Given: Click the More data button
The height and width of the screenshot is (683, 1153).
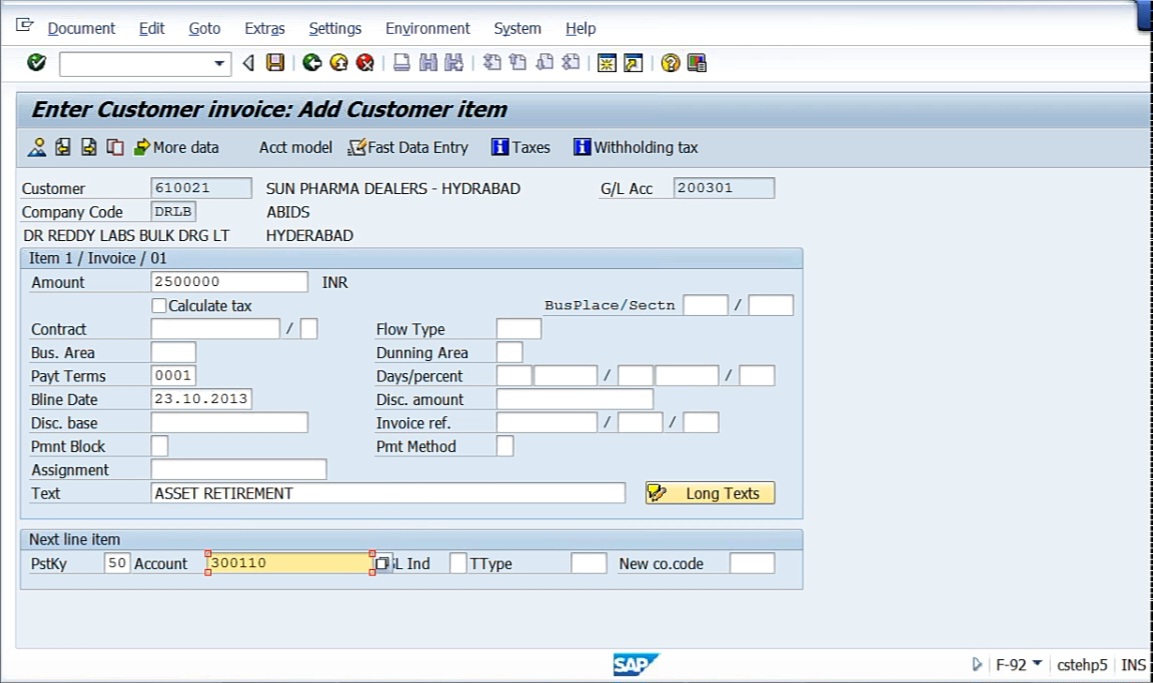Looking at the screenshot, I should 176,148.
